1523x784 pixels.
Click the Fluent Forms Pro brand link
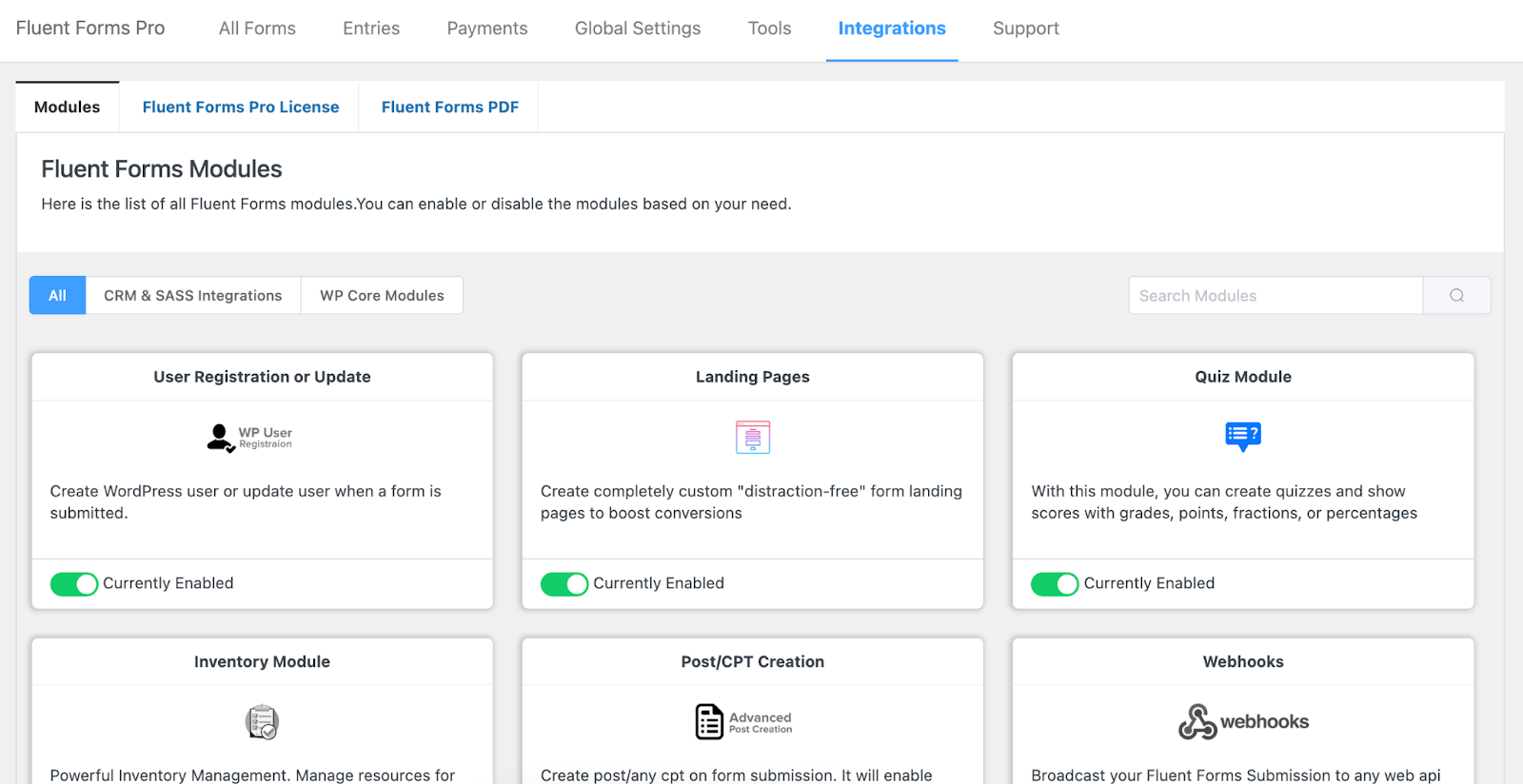pos(90,29)
